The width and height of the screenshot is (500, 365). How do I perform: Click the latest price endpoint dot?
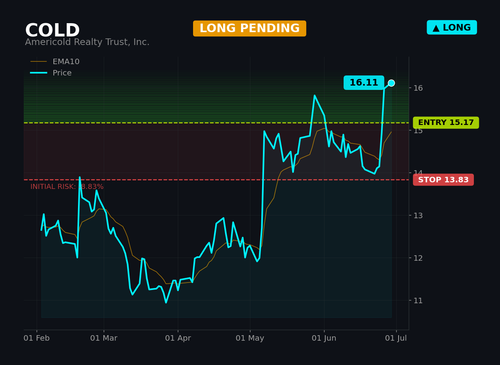pyautogui.click(x=391, y=83)
